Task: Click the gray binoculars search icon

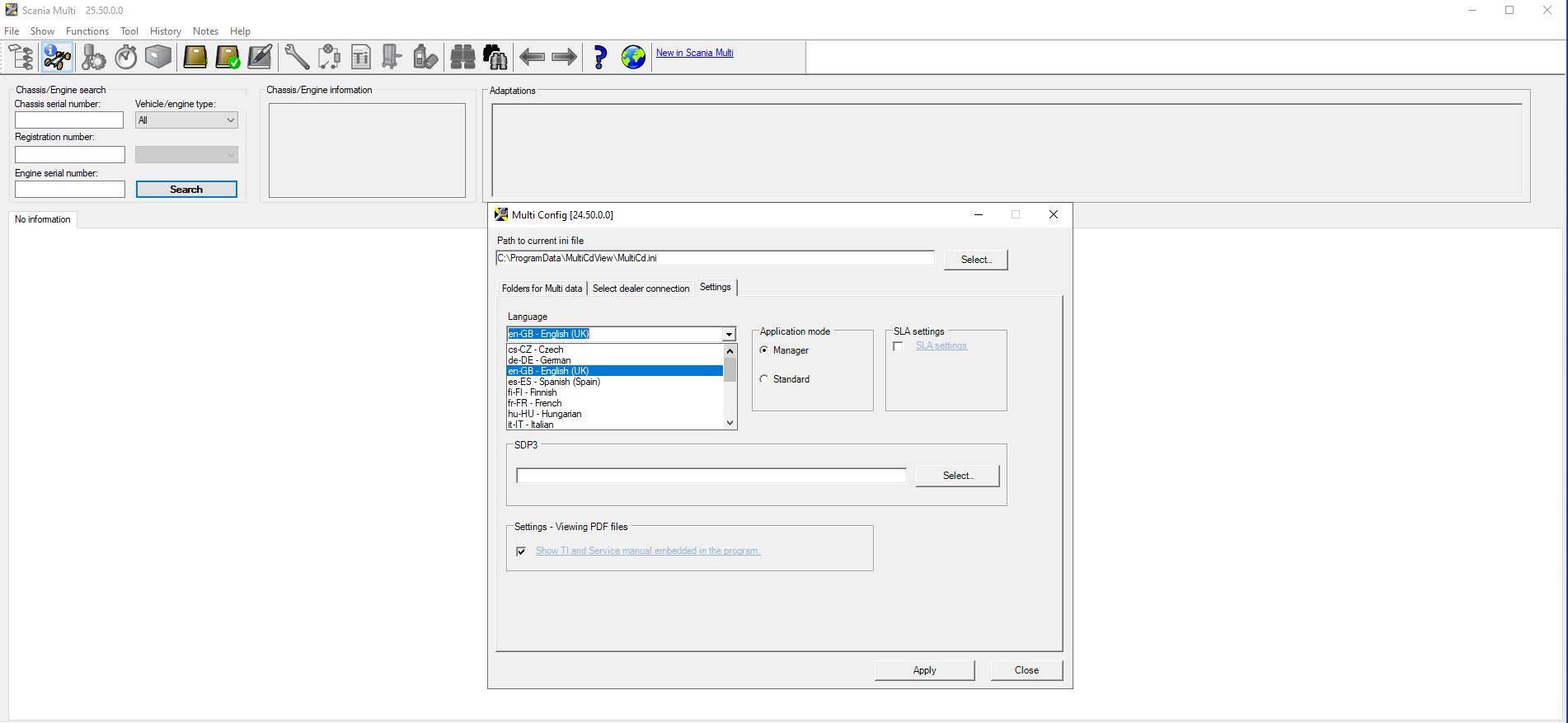Action: (462, 57)
